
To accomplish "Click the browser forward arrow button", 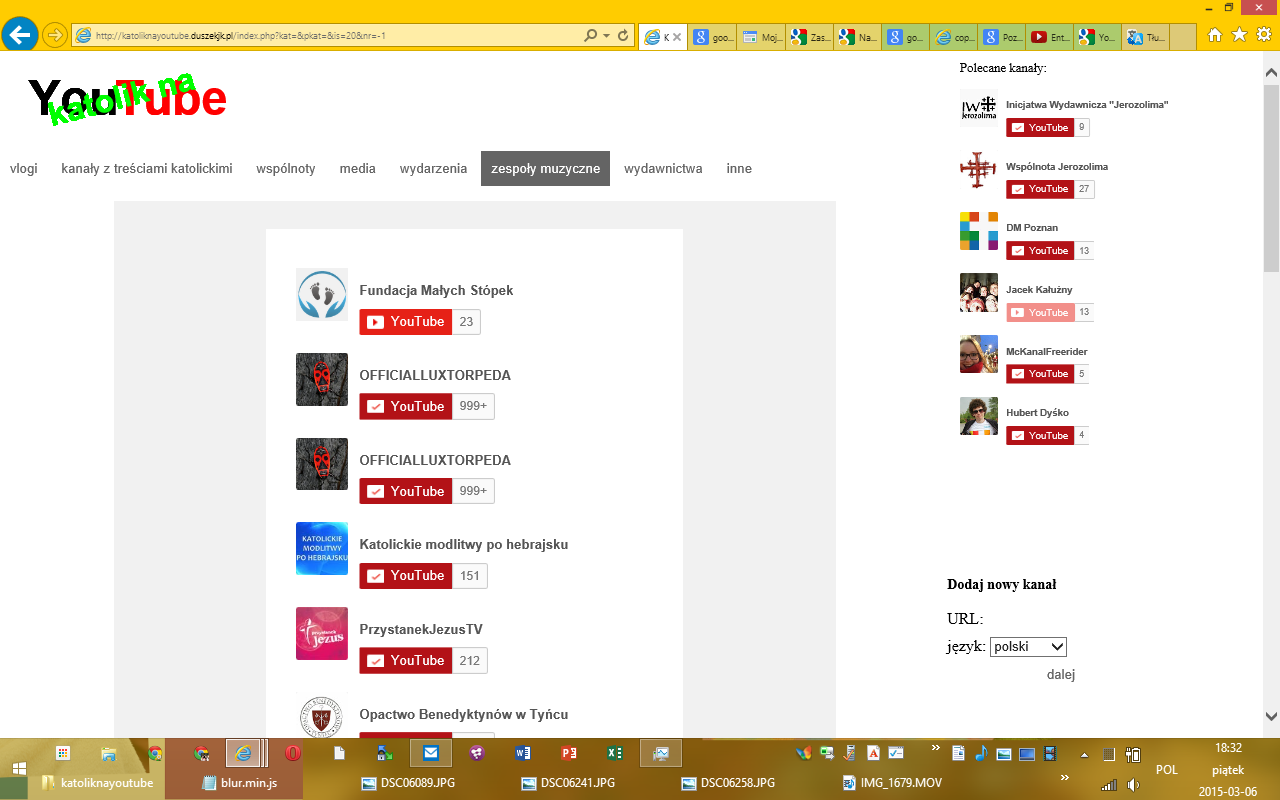I will pos(55,35).
